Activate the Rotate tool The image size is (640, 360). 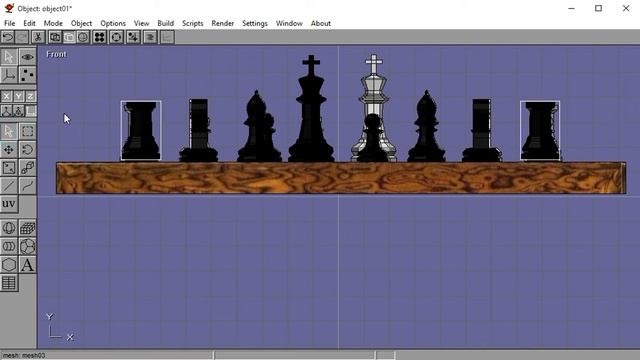pos(27,150)
